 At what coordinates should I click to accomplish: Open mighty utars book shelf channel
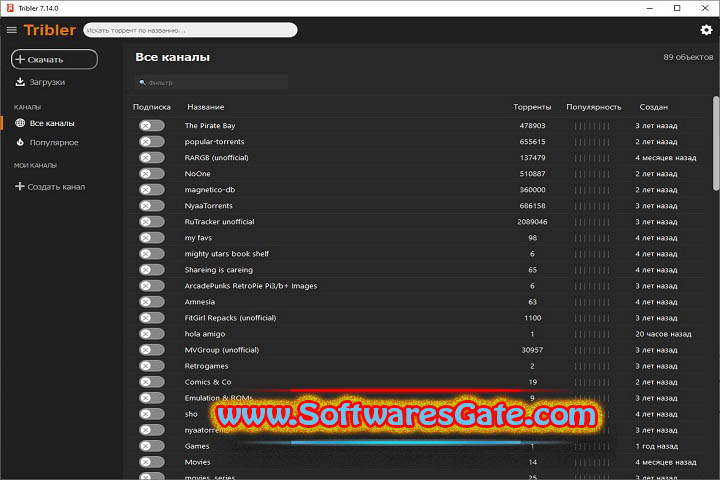[227, 254]
